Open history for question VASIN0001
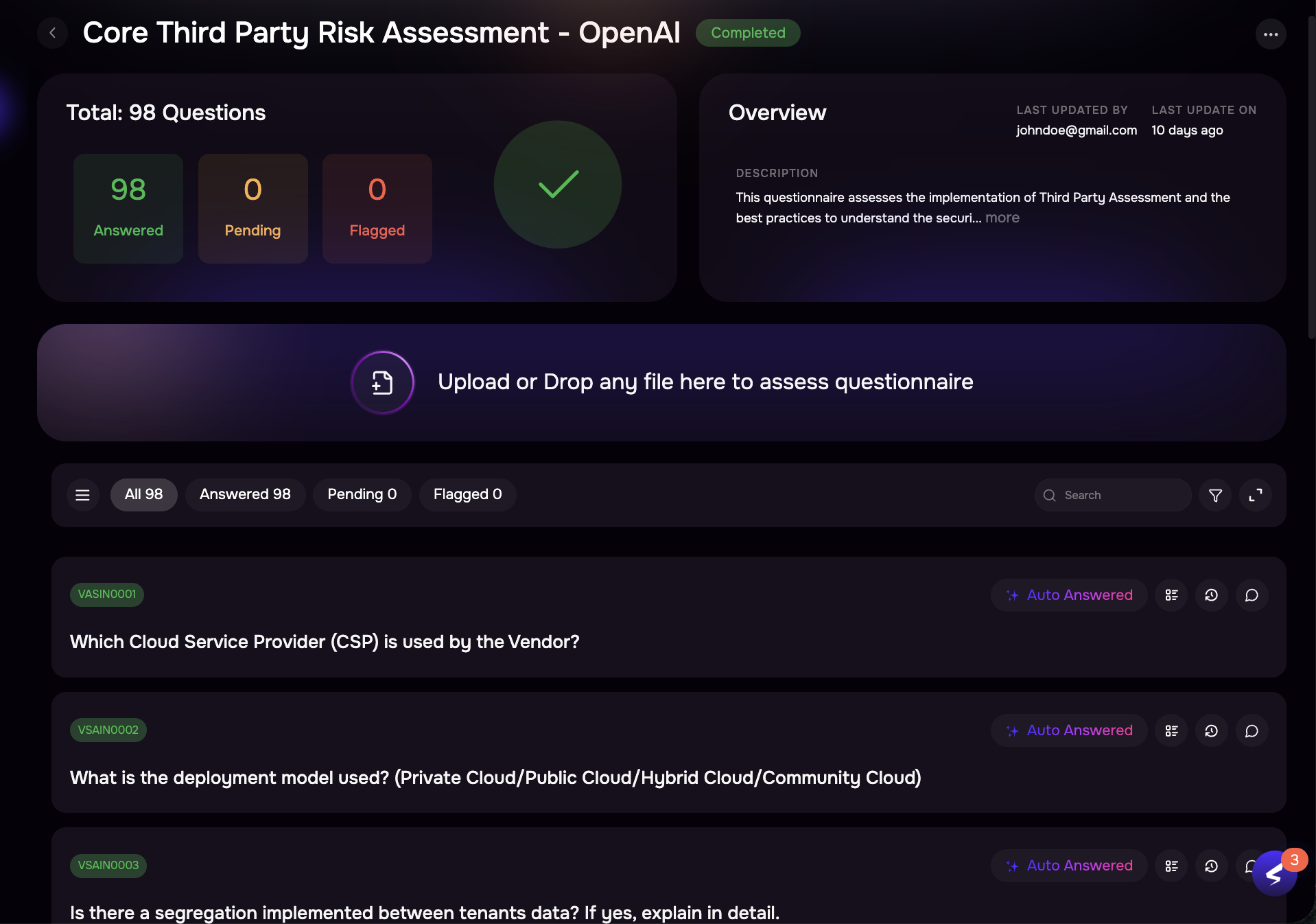This screenshot has width=1316, height=924. click(1211, 595)
